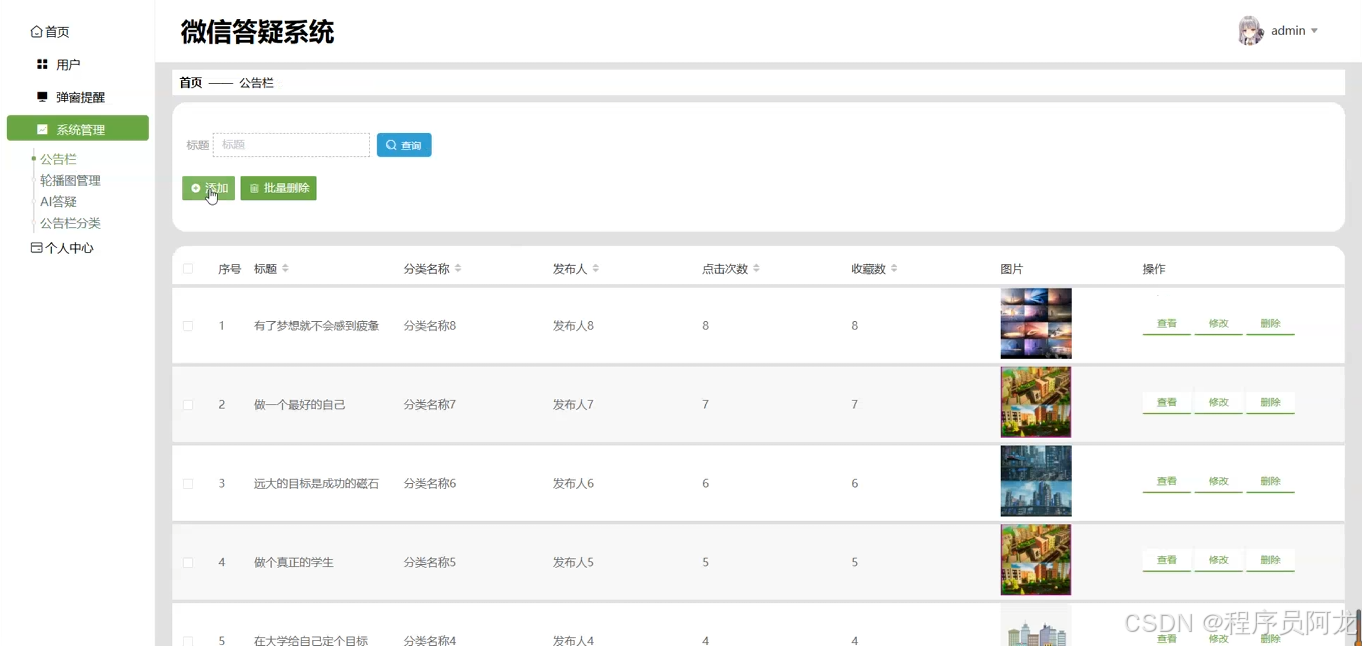Image resolution: width=1362 pixels, height=646 pixels.
Task: Click the magnifier icon in 查询 button
Action: pos(391,145)
